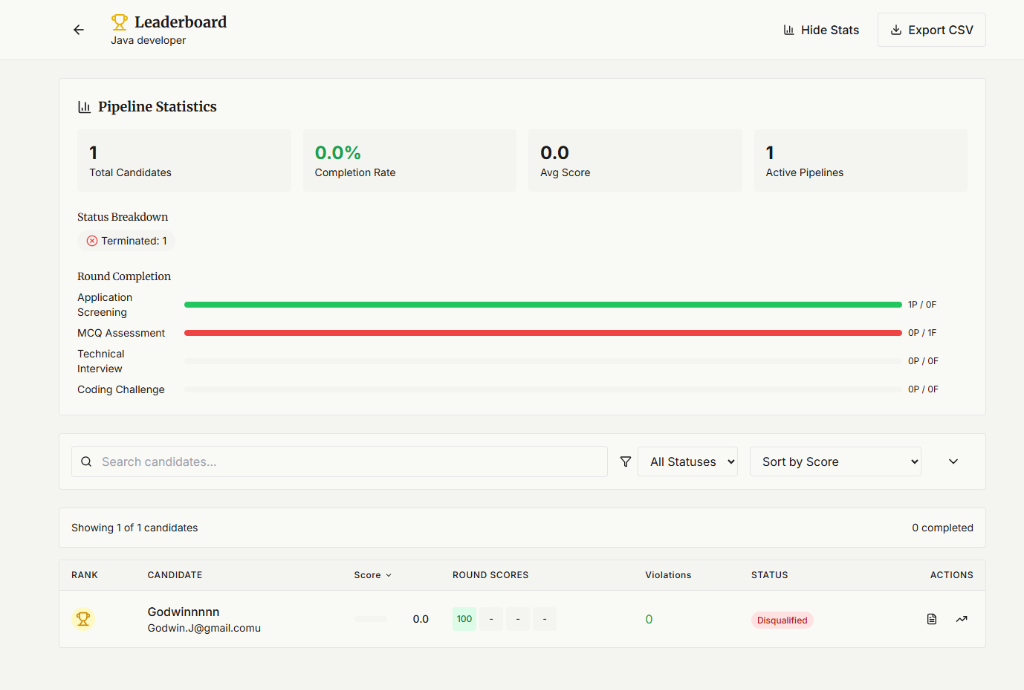Expand the extra filters chevron
Viewport: 1024px width, 690px height.
tap(952, 461)
